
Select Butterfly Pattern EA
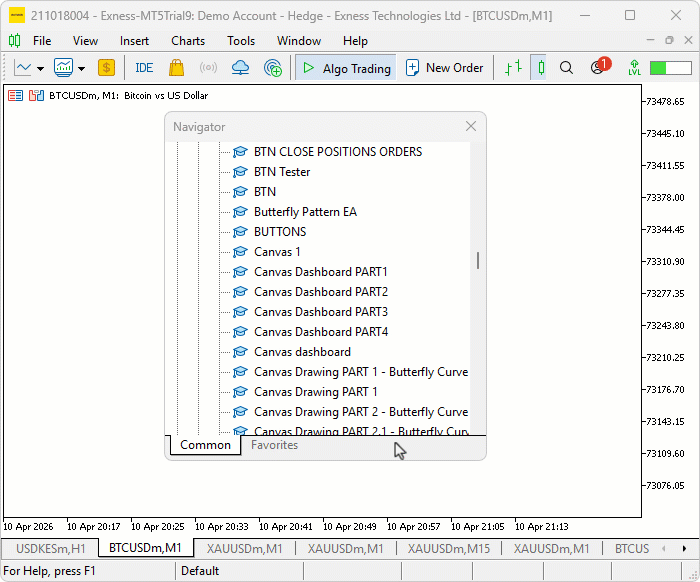pyautogui.click(x=305, y=212)
